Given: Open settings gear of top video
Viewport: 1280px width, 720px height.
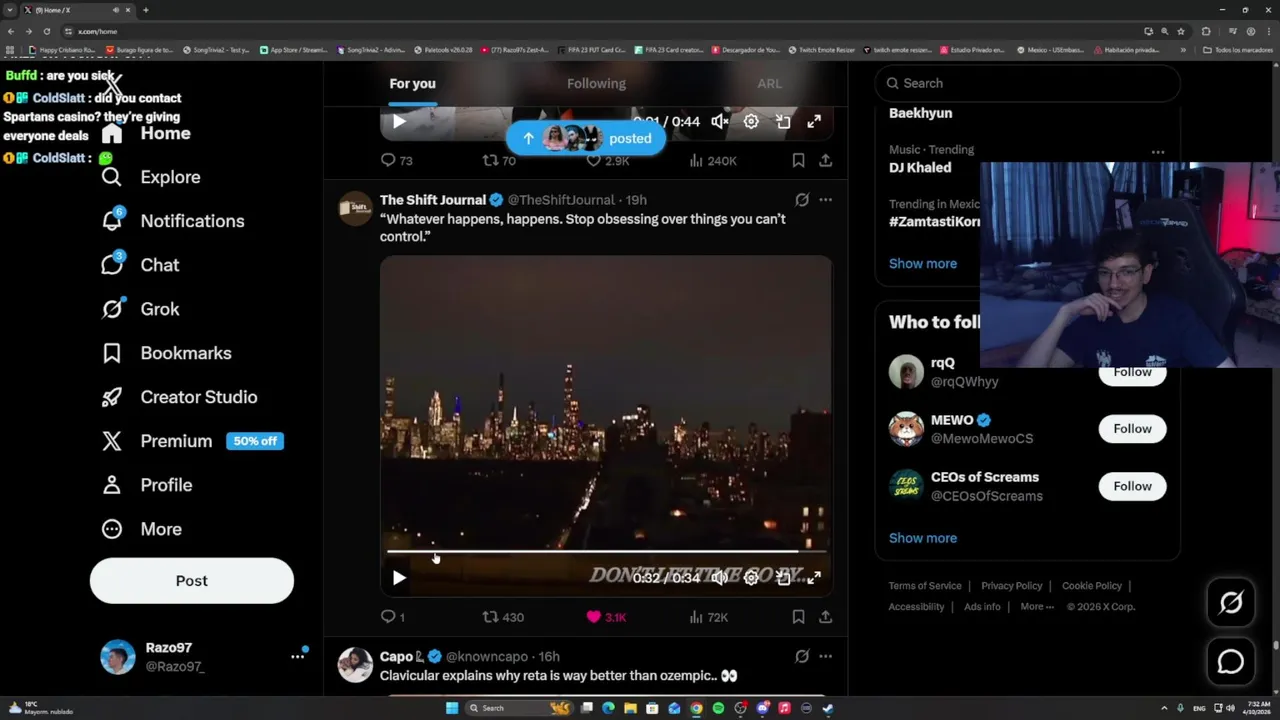Looking at the screenshot, I should 751,122.
